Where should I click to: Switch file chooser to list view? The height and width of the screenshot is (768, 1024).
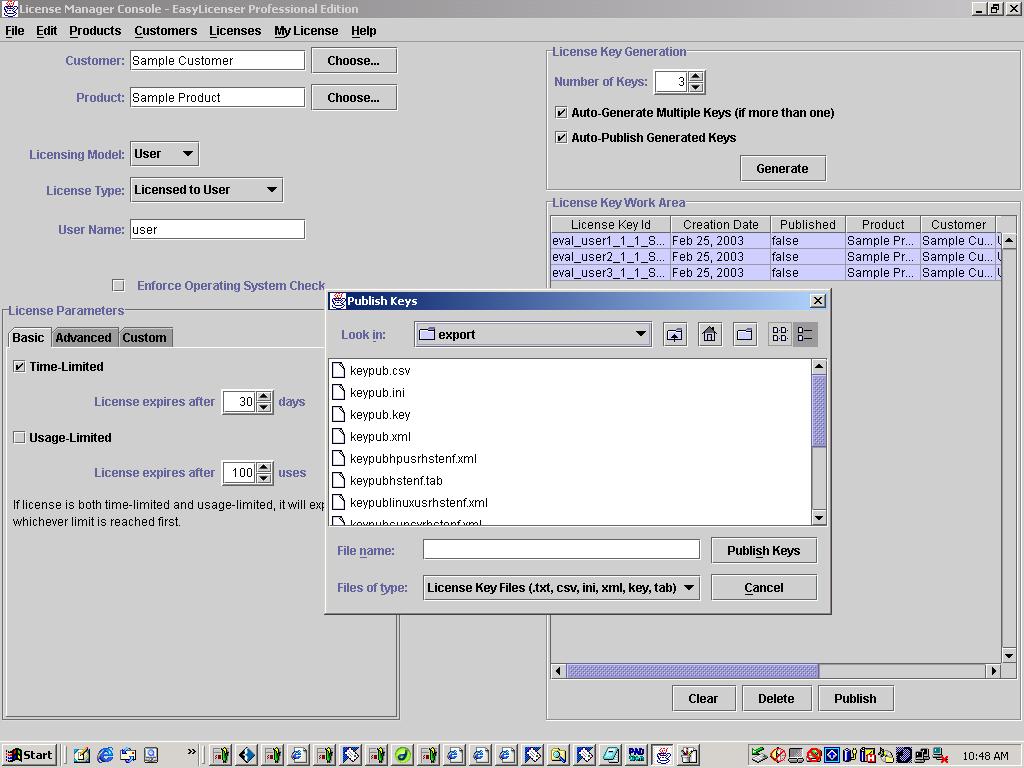(x=780, y=335)
